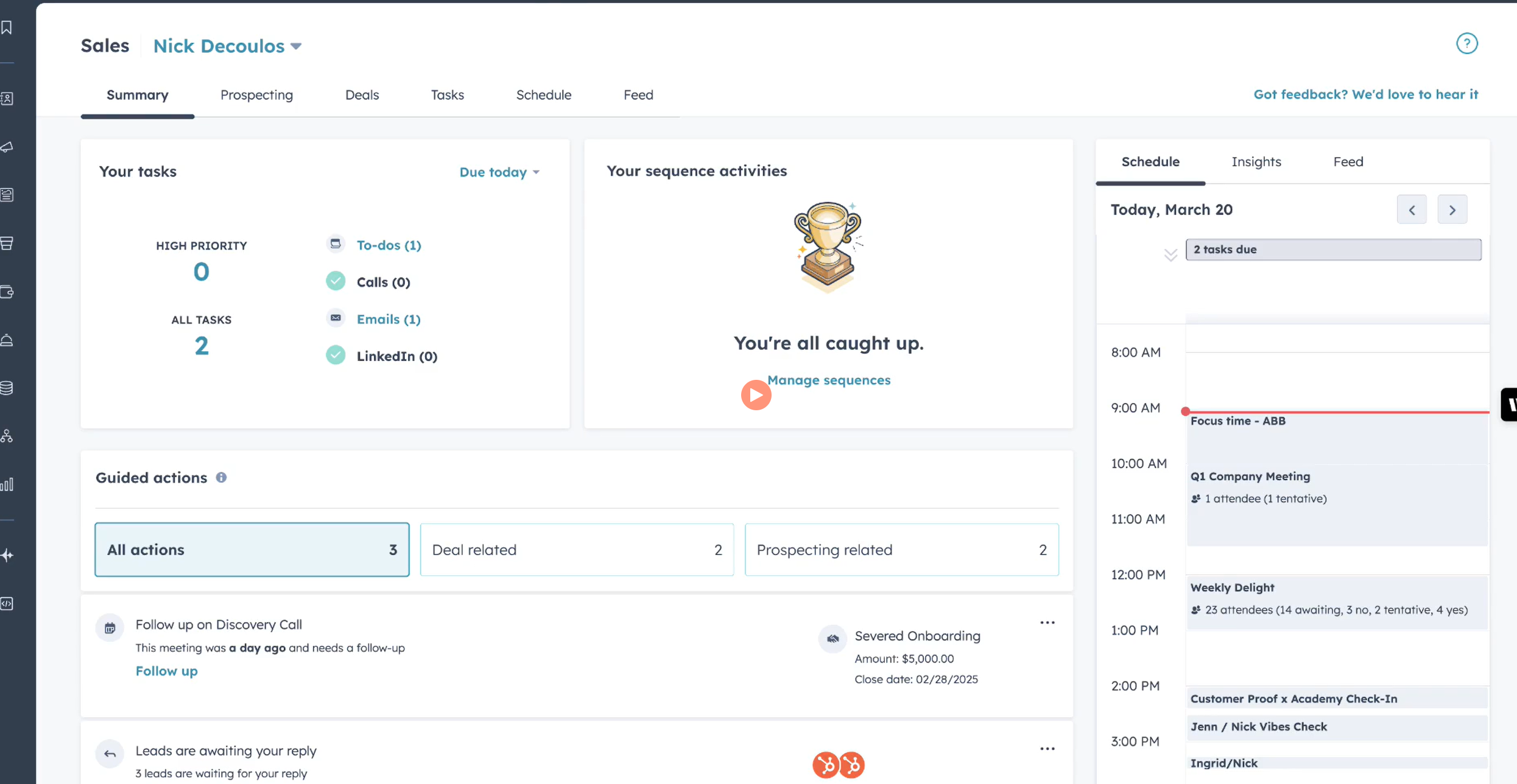Click the handshake deal icon for Severed Onboarding
The height and width of the screenshot is (784, 1517).
coord(832,639)
